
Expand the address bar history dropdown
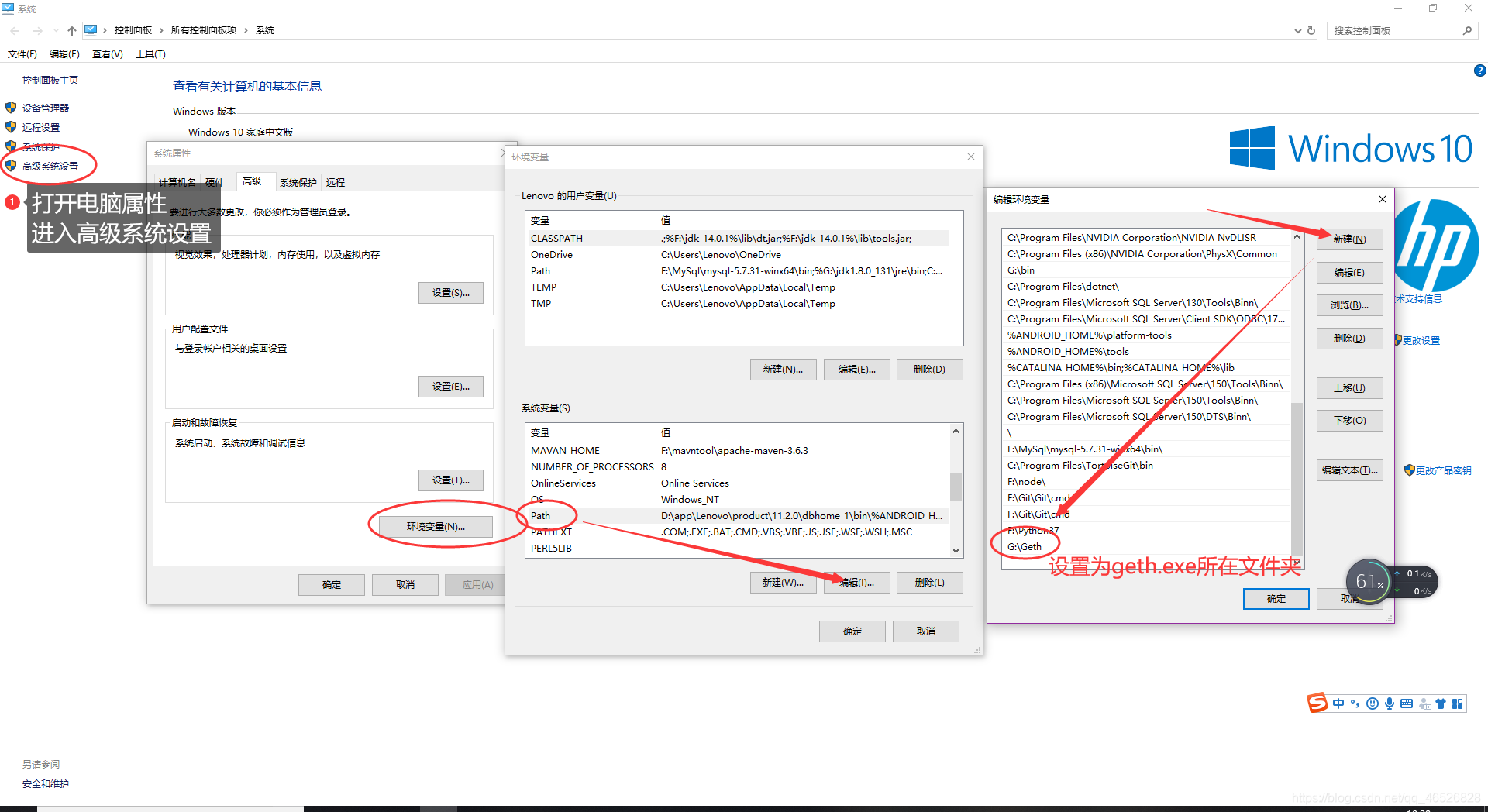click(1297, 31)
